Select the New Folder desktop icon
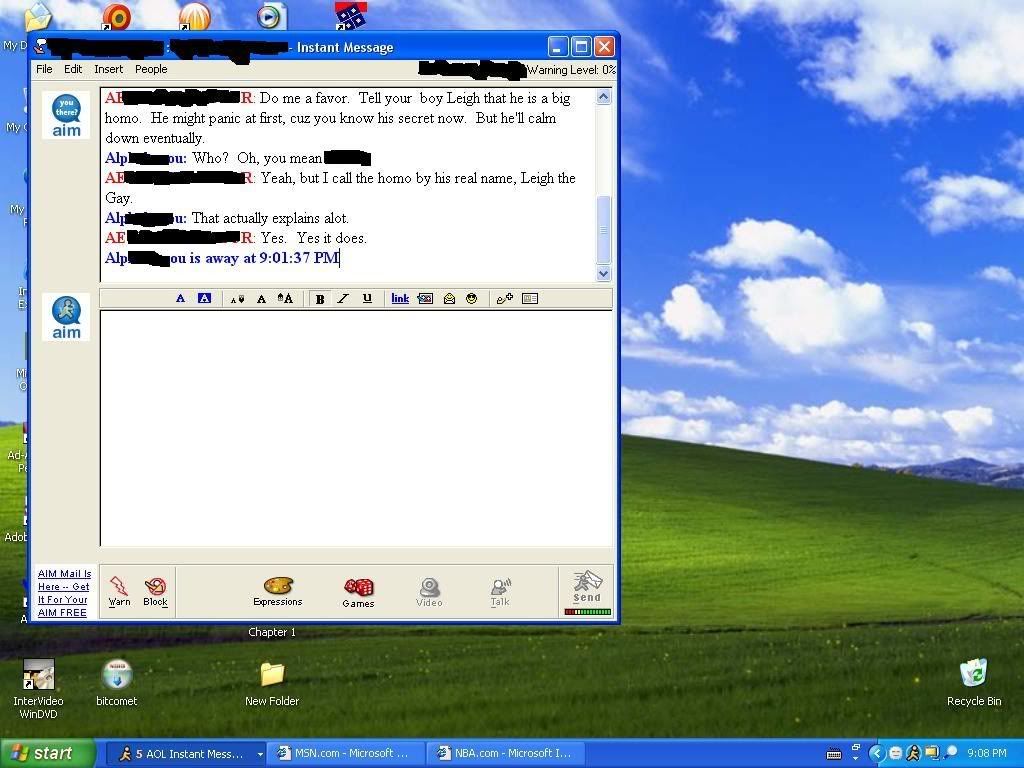The width and height of the screenshot is (1024, 768). coord(272,684)
